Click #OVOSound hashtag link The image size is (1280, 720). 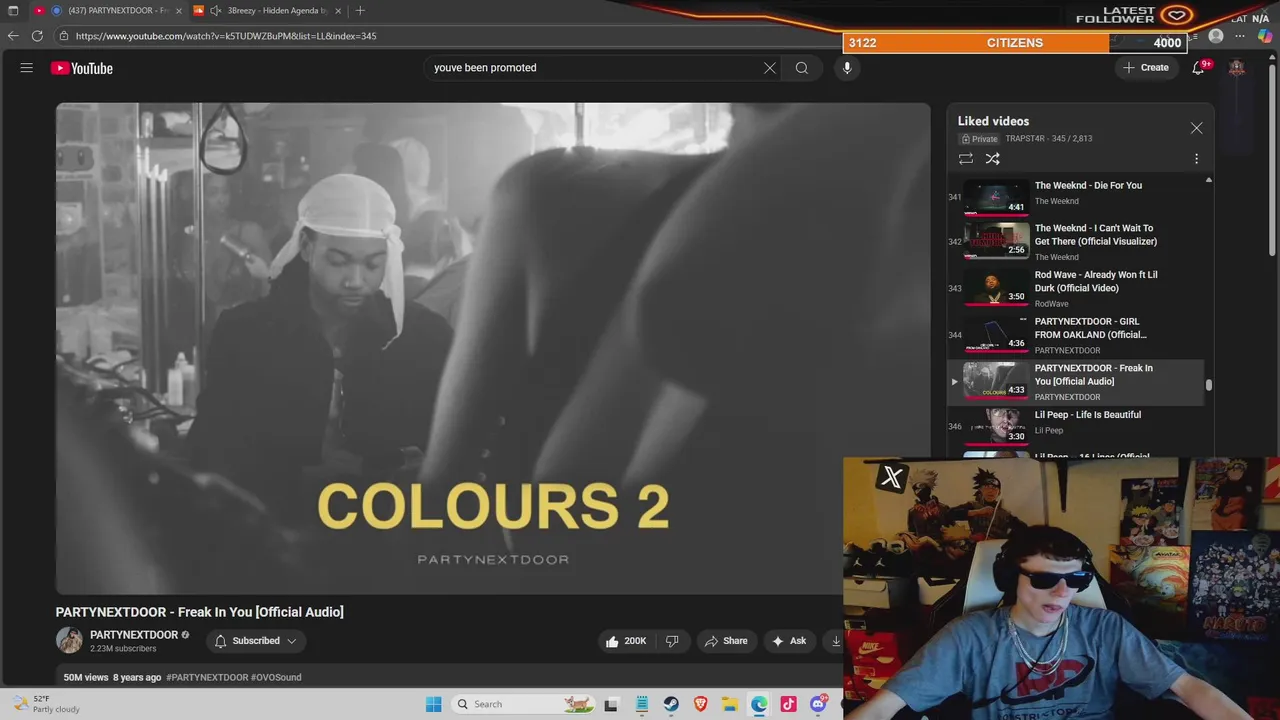pos(276,677)
